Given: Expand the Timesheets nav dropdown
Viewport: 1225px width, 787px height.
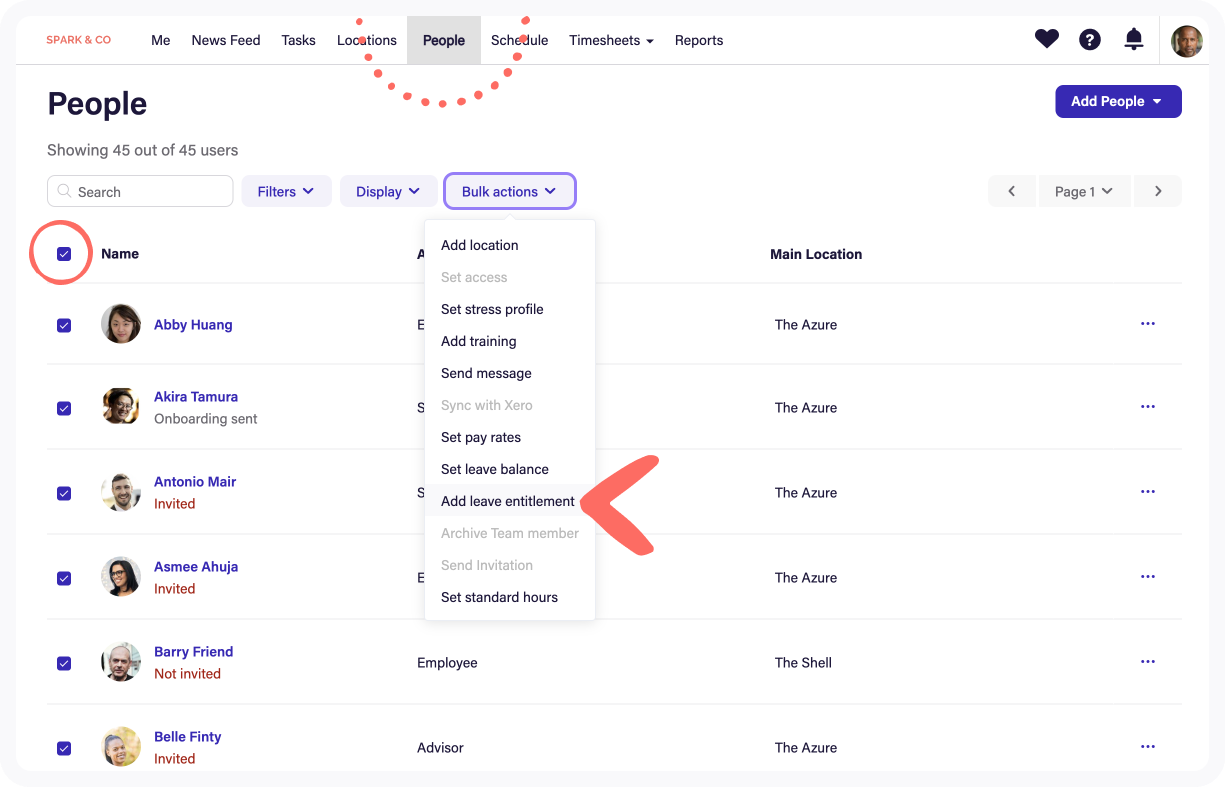Looking at the screenshot, I should pos(611,40).
